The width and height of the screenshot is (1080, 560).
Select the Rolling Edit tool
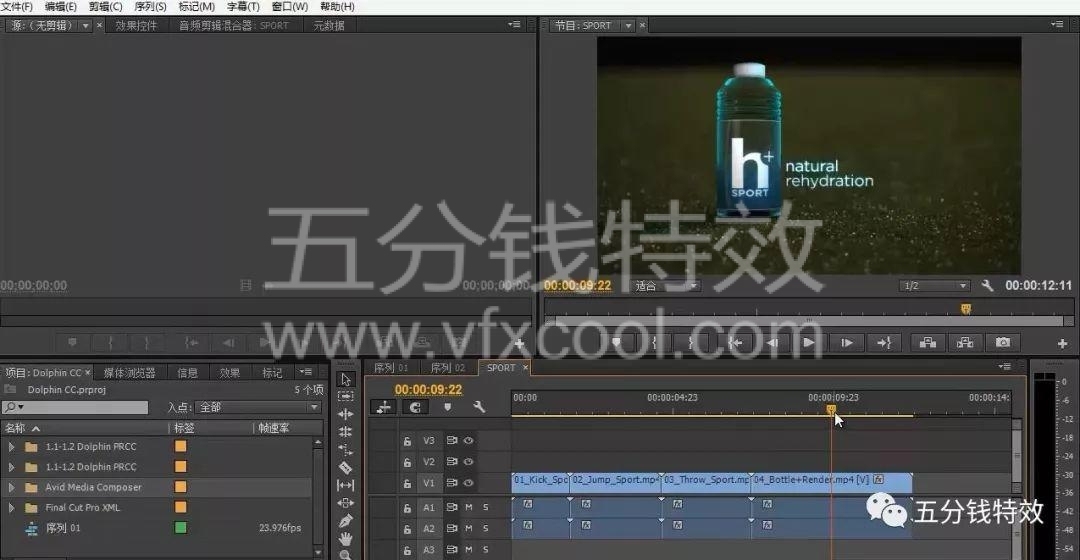click(x=346, y=432)
